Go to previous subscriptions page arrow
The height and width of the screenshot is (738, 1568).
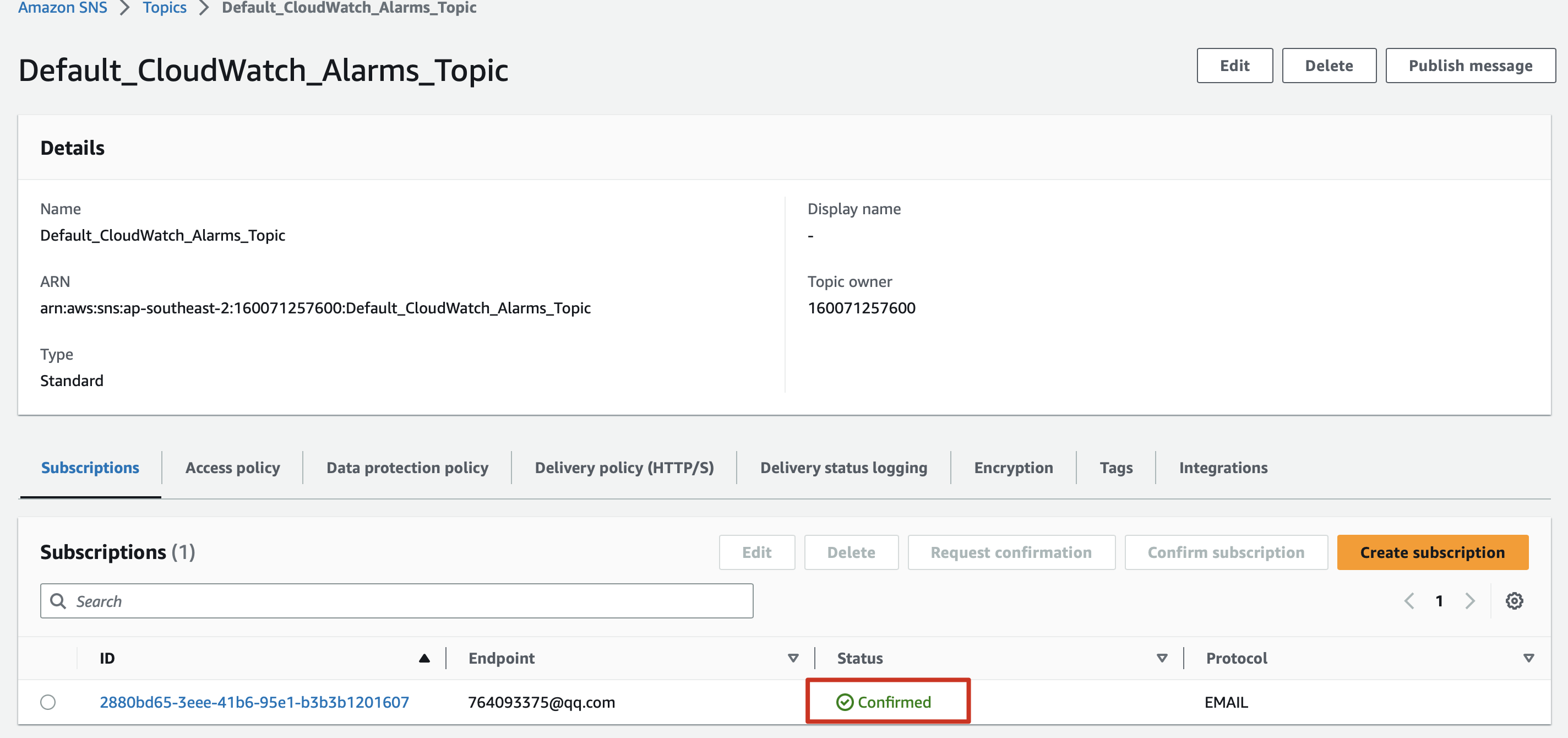(x=1409, y=601)
